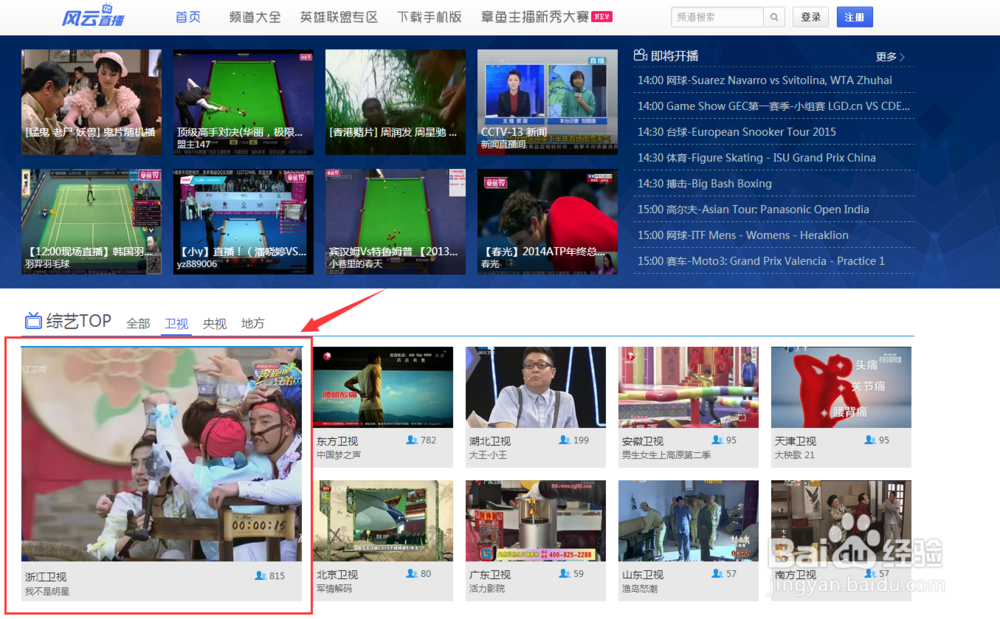This screenshot has height=619, width=1000.
Task: Click viewer count icon for 东方卫视
Action: point(411,440)
